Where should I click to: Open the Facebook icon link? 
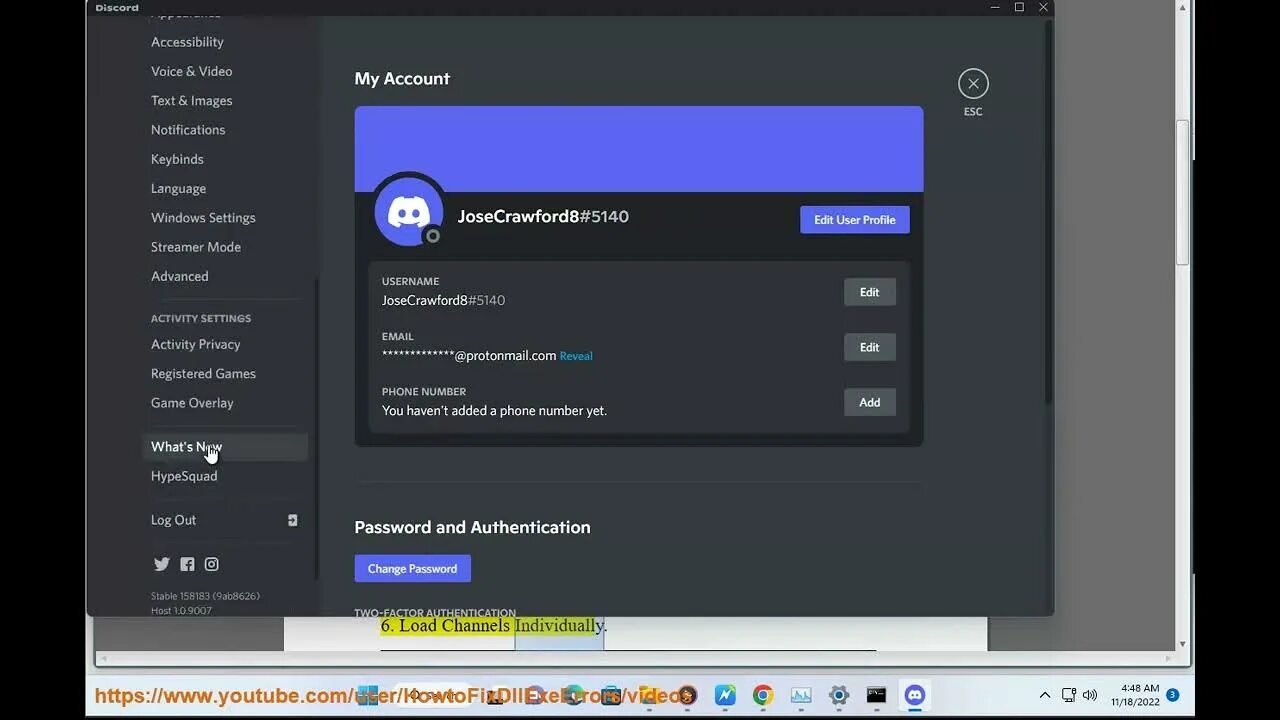click(187, 564)
